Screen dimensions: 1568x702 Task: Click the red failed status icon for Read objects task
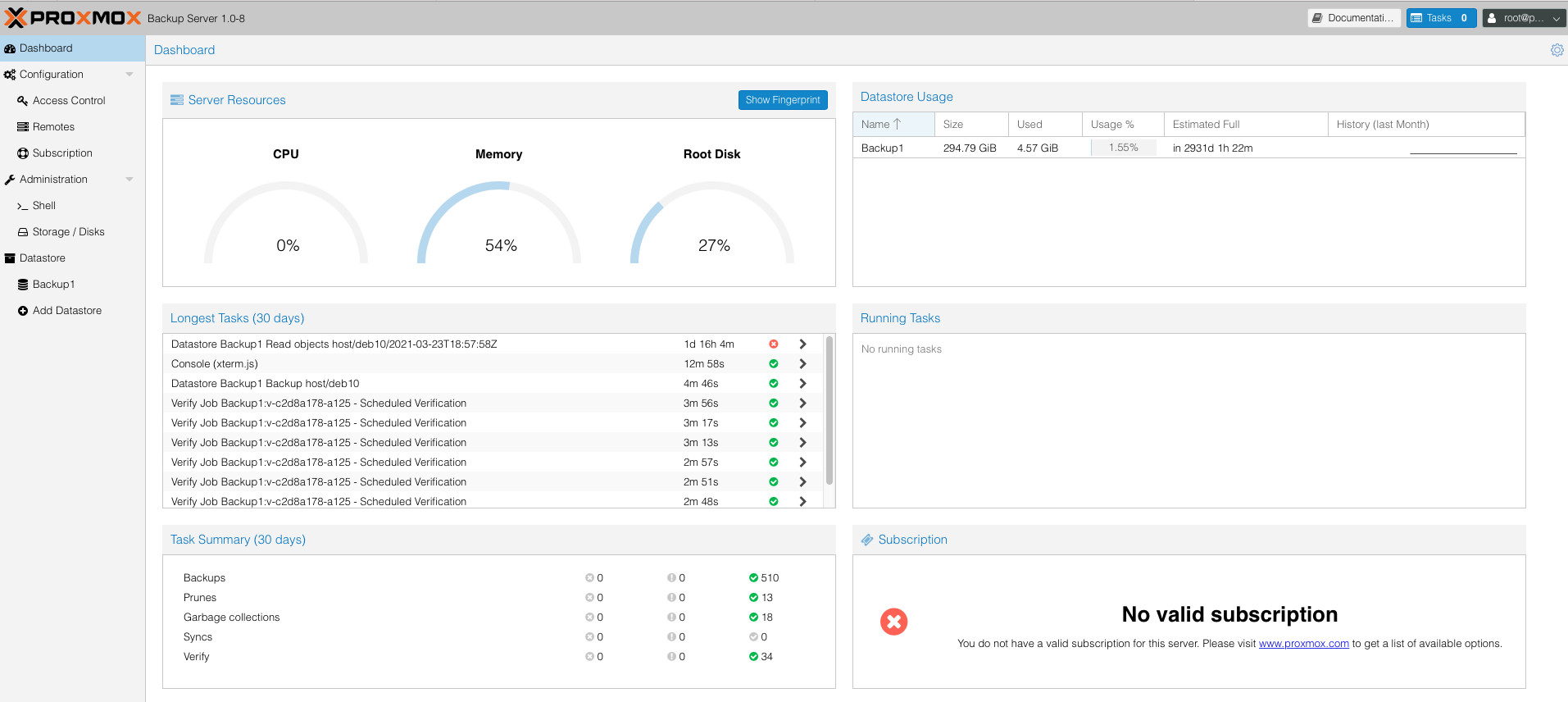pos(774,344)
